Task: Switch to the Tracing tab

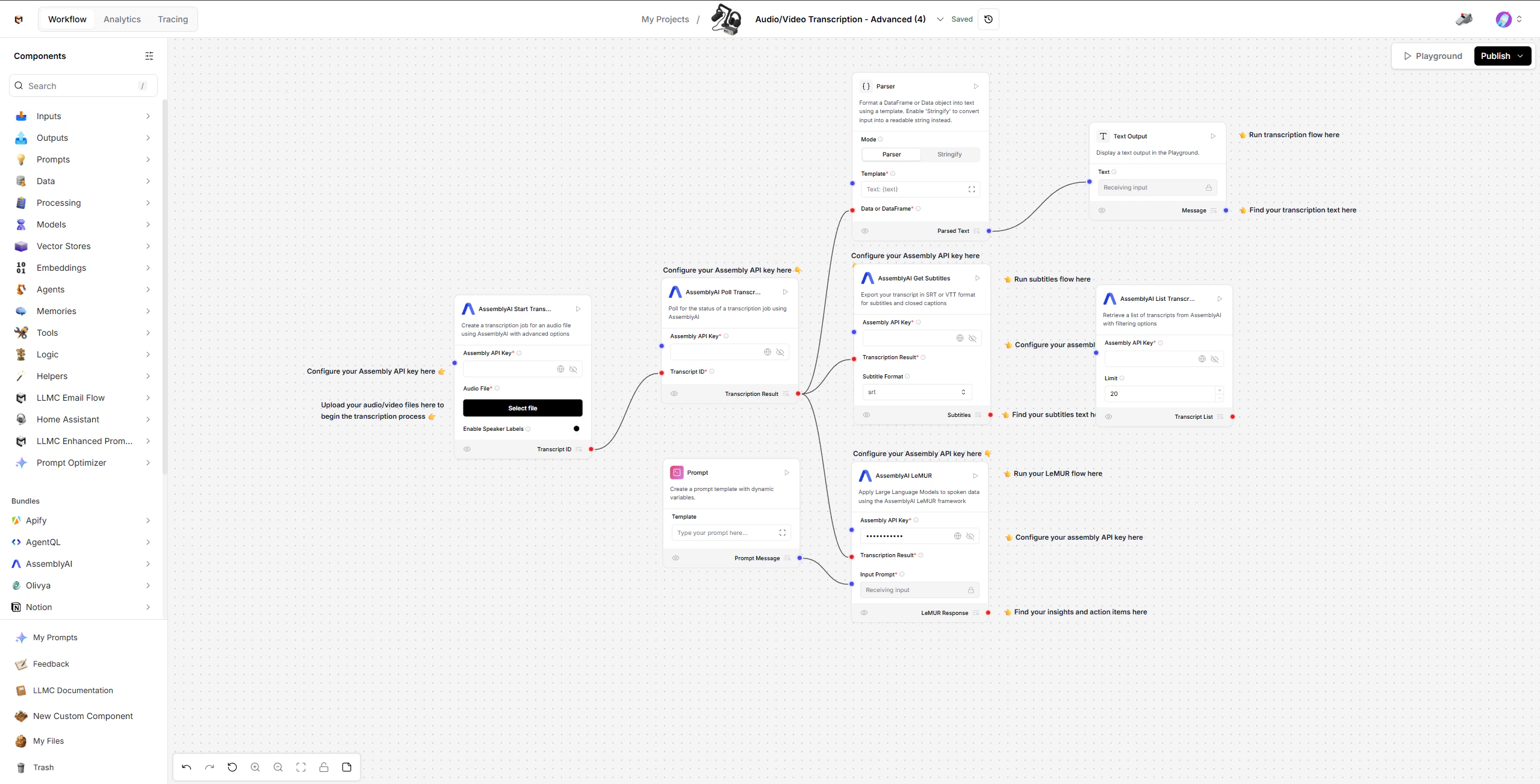Action: click(173, 19)
